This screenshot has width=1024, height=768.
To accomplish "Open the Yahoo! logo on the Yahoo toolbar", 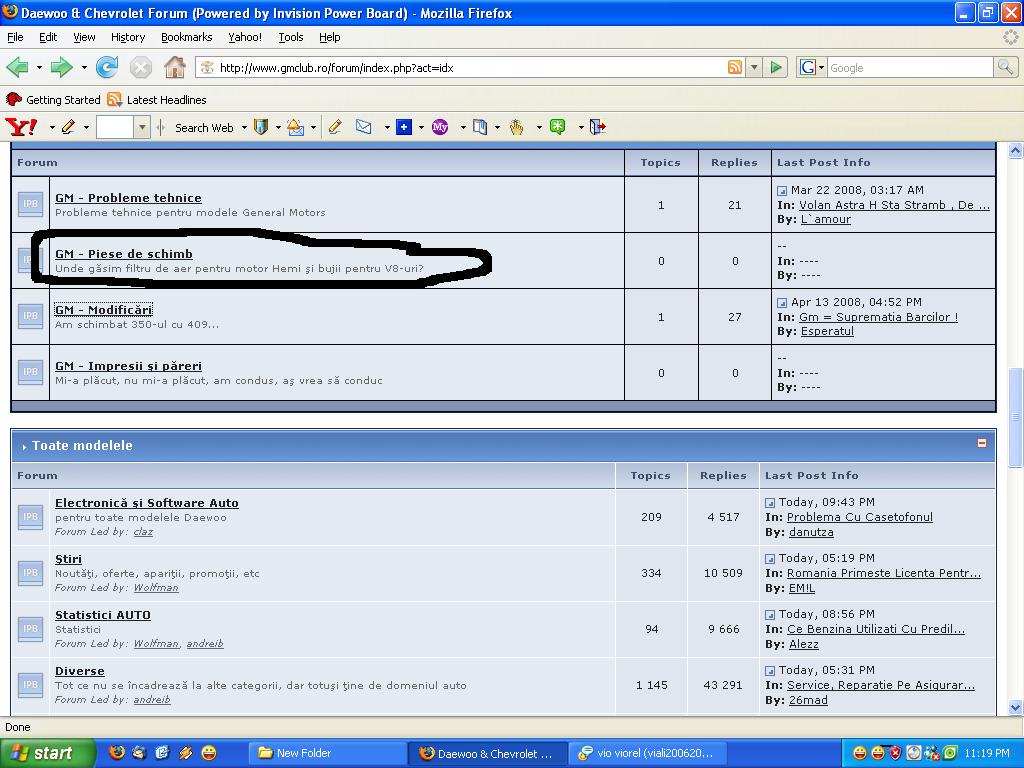I will (22, 127).
